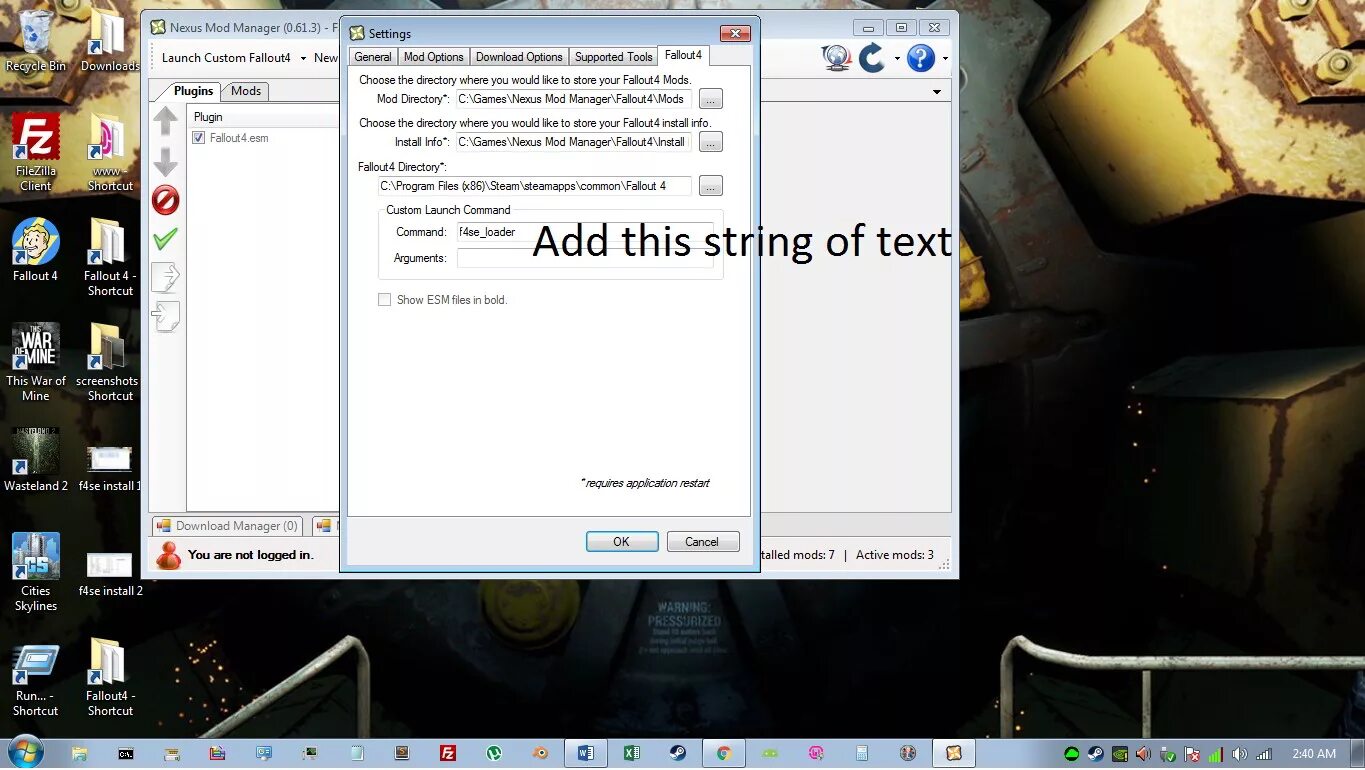Click the uTorrent icon in the taskbar
Screen dimensions: 1365x770
(494, 754)
